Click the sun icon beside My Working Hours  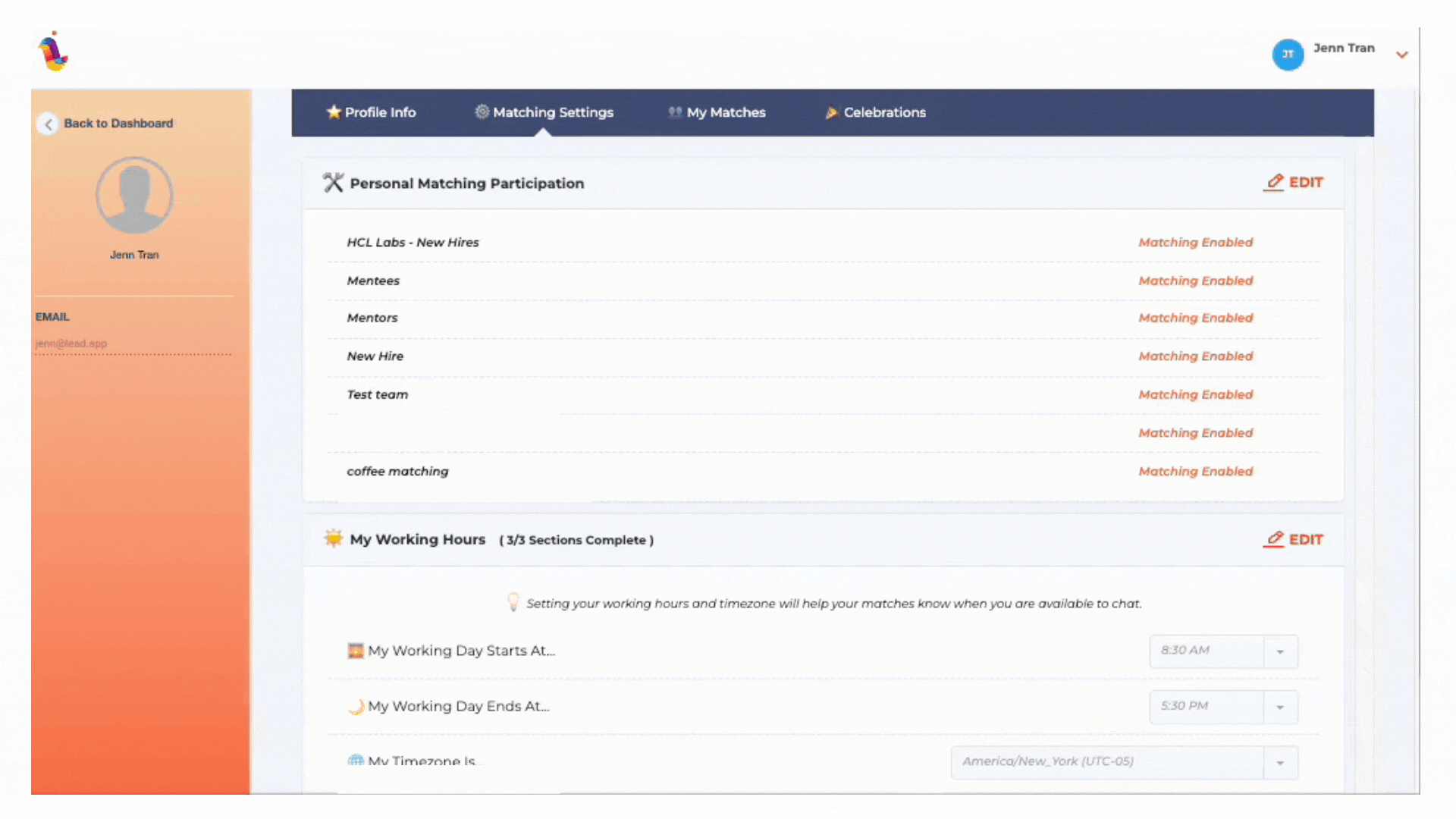[x=333, y=538]
